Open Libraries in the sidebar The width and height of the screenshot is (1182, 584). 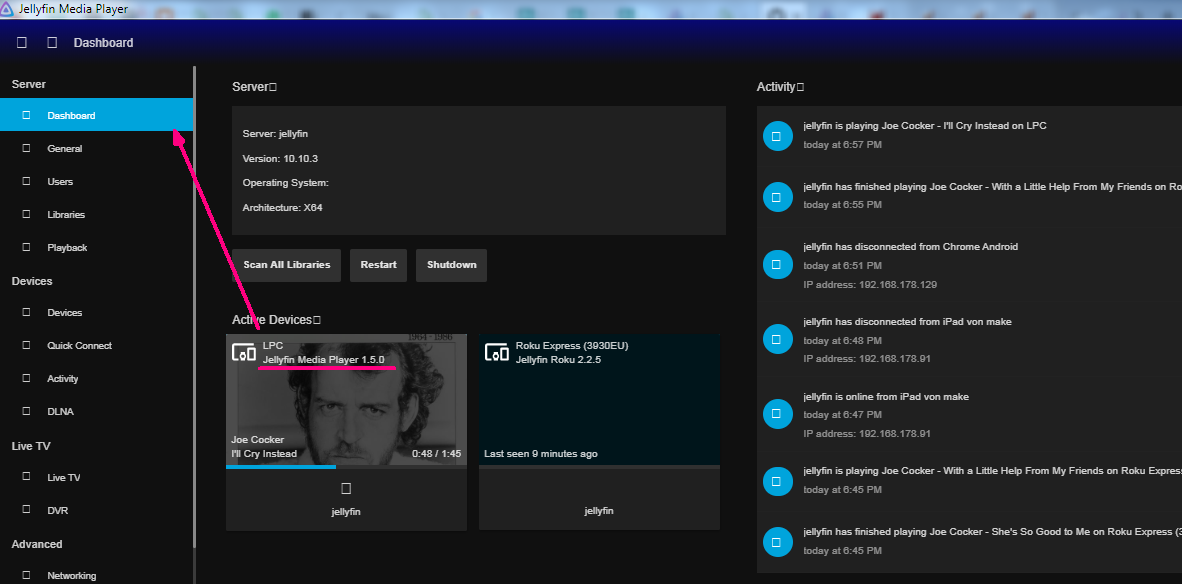coord(66,215)
